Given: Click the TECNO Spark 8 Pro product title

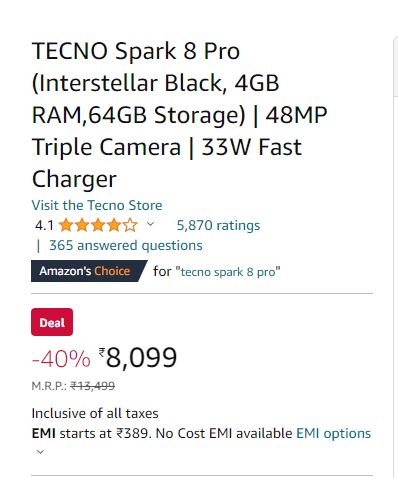Looking at the screenshot, I should [x=179, y=115].
